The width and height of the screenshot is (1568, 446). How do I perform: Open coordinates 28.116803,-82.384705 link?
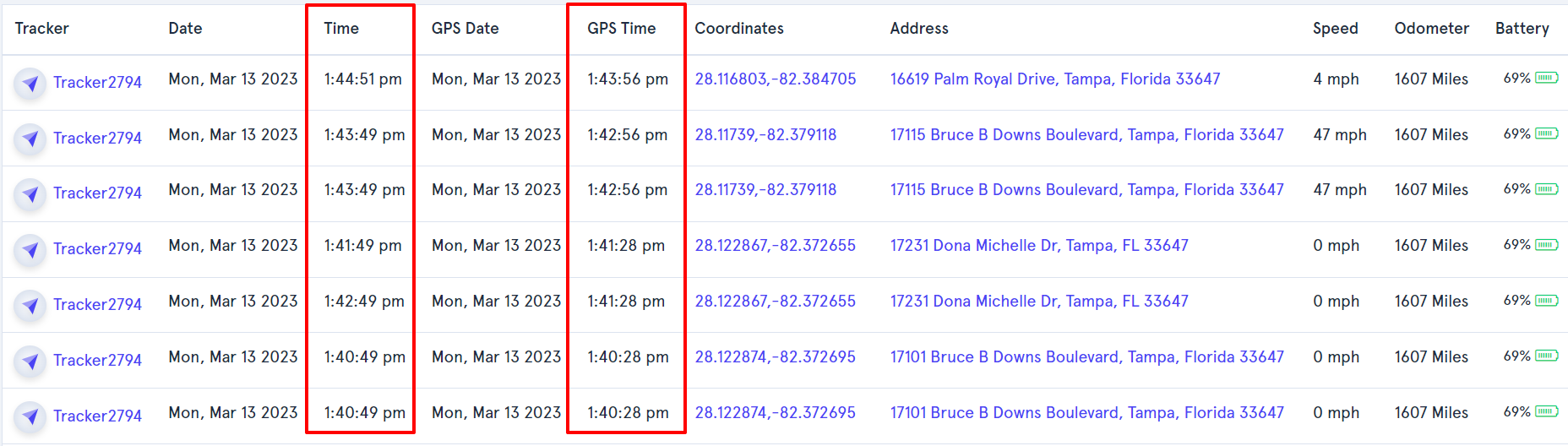pos(776,79)
